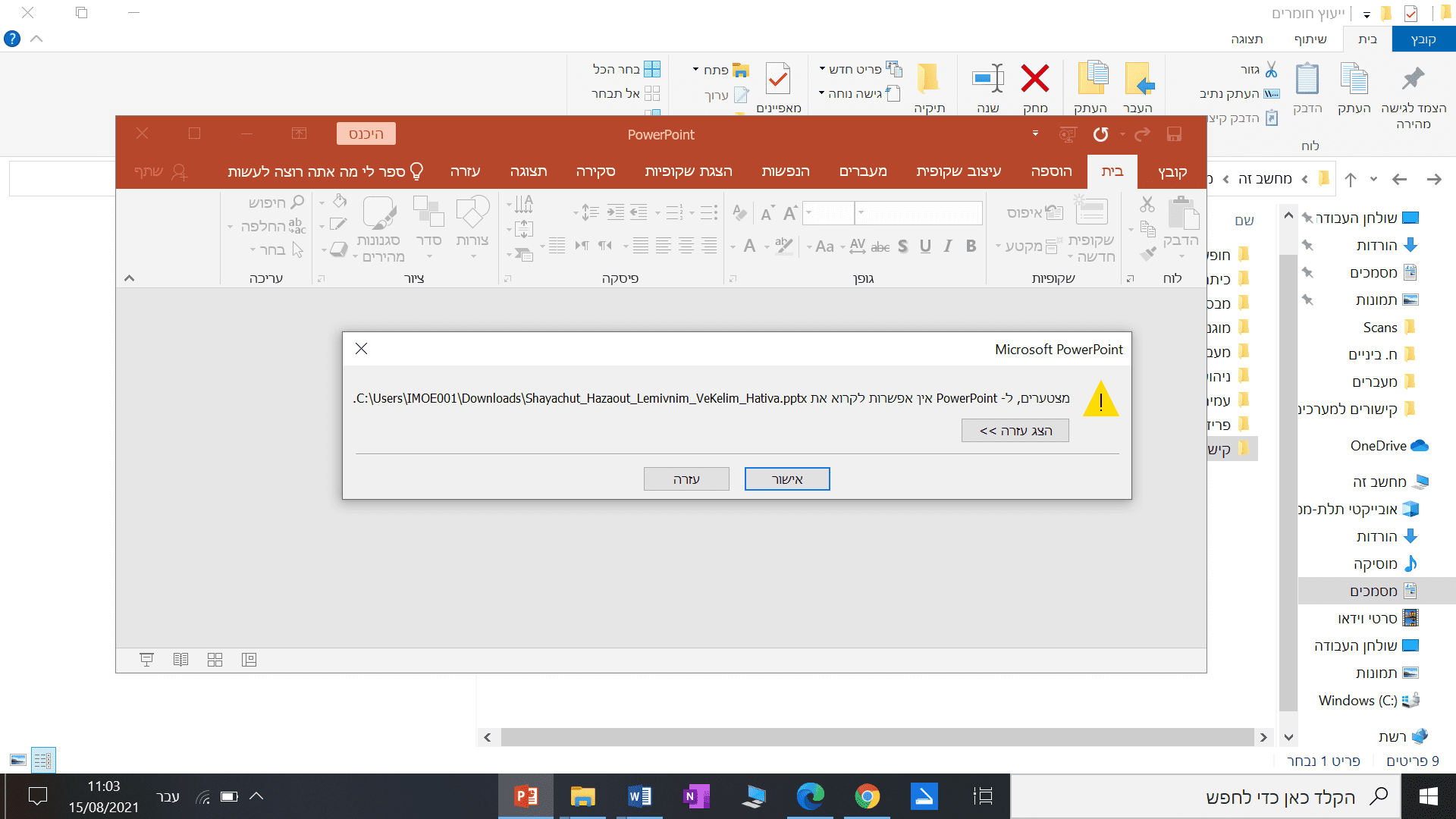Click the Pin to Quick access icon
1456x819 pixels.
click(1413, 79)
